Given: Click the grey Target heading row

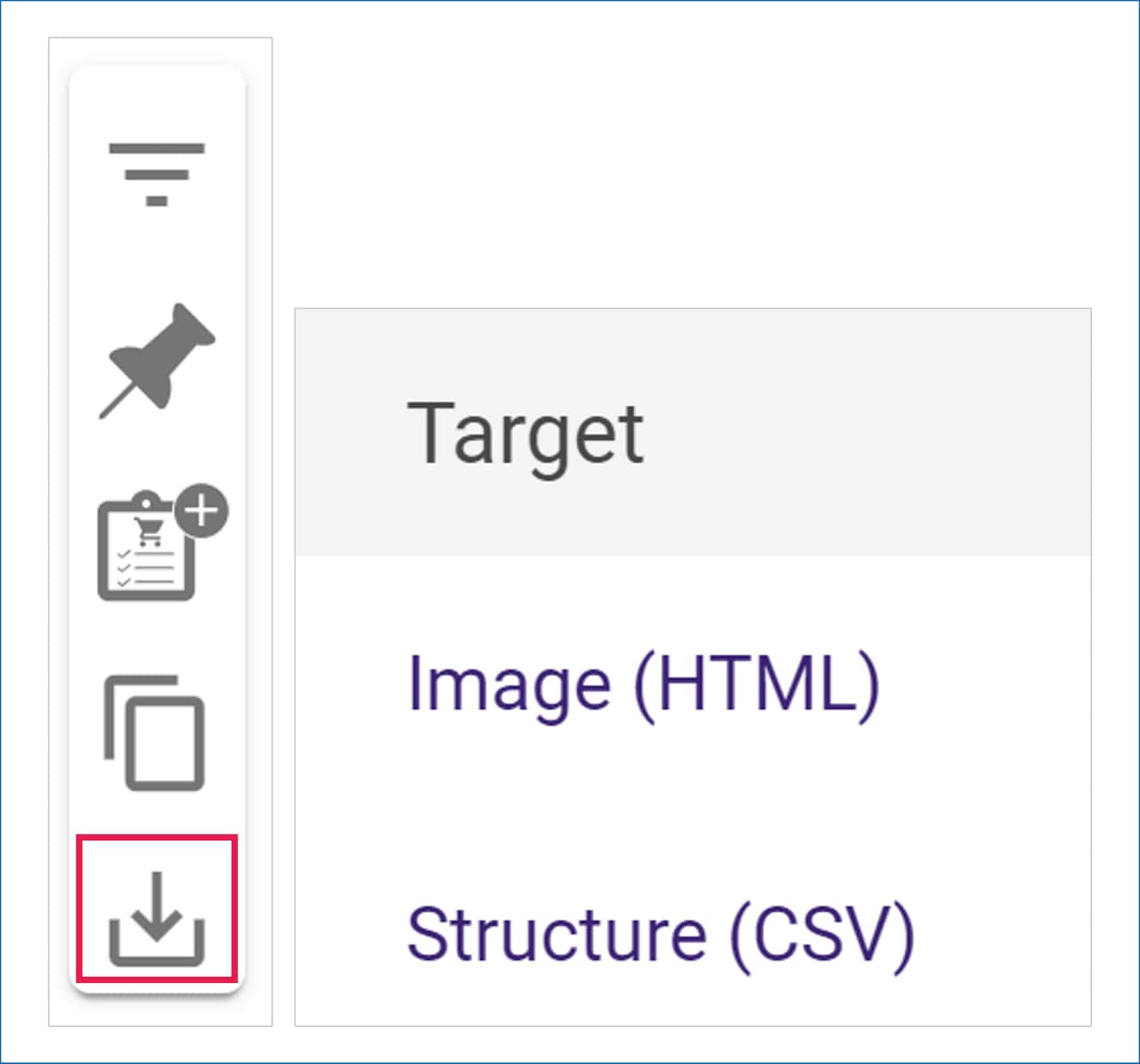Looking at the screenshot, I should click(693, 434).
